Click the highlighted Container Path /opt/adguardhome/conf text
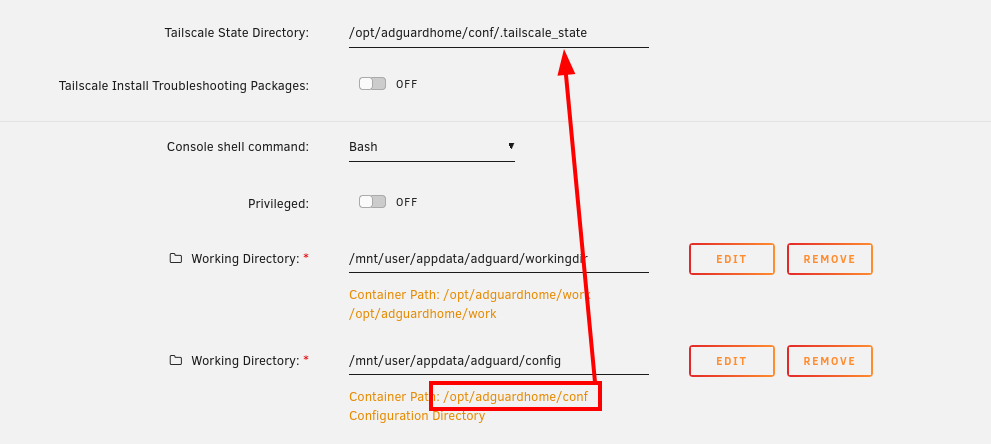This screenshot has width=991, height=444. pos(468,397)
